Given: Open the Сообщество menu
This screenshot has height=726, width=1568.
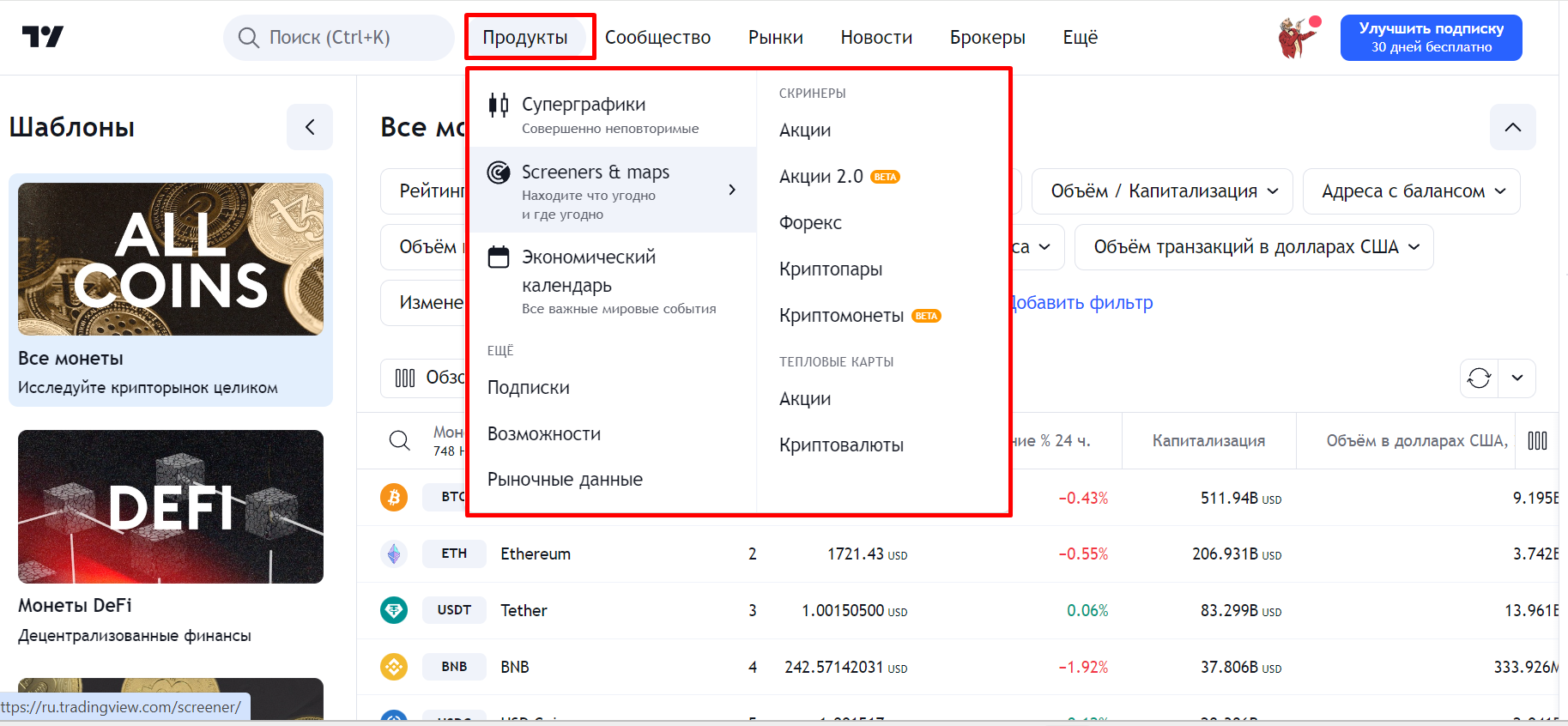Looking at the screenshot, I should (657, 38).
